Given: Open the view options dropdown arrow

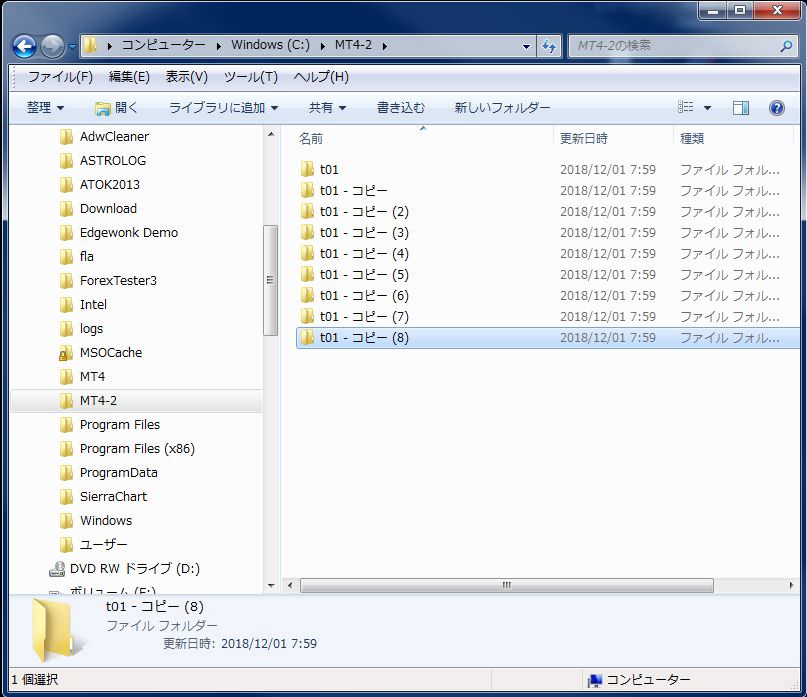Looking at the screenshot, I should click(x=707, y=108).
